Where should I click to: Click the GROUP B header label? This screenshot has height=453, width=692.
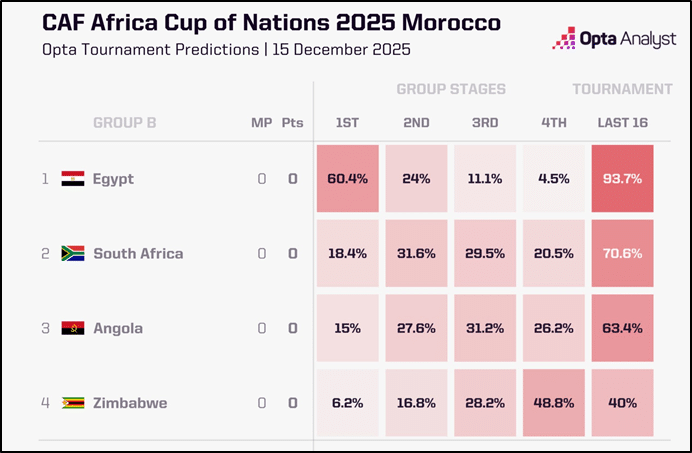click(x=124, y=123)
